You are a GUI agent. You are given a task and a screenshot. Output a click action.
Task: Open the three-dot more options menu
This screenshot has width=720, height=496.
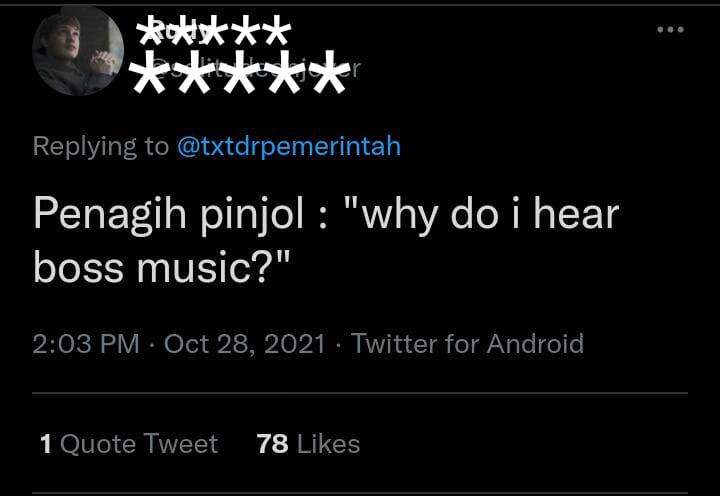click(670, 30)
